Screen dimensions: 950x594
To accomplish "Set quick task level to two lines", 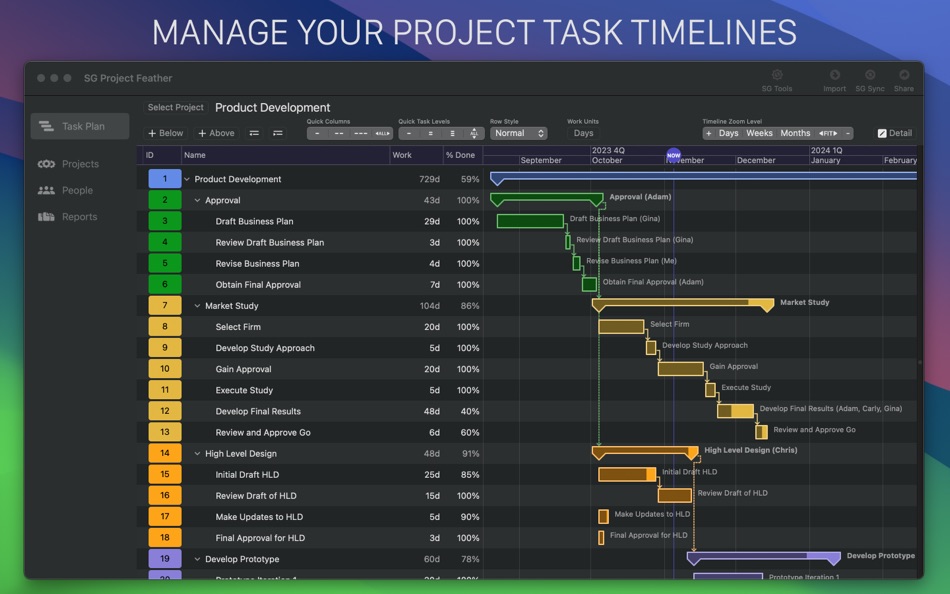I will [431, 133].
